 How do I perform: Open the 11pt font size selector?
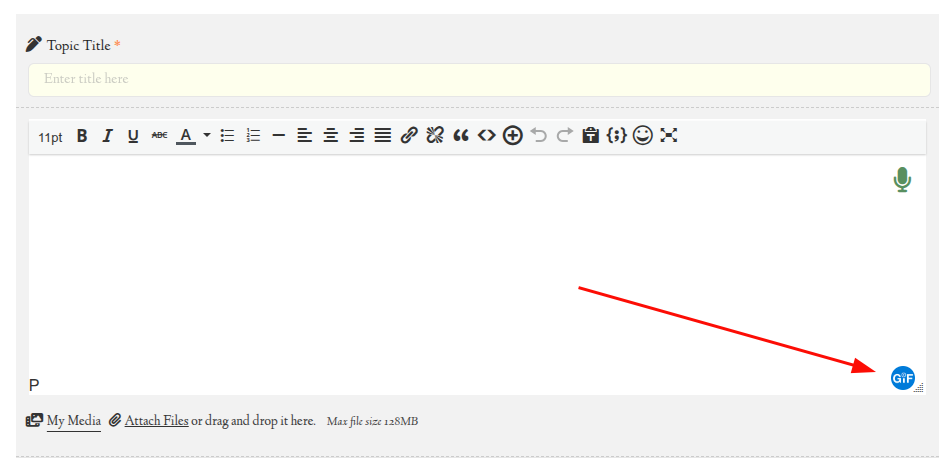pyautogui.click(x=50, y=137)
